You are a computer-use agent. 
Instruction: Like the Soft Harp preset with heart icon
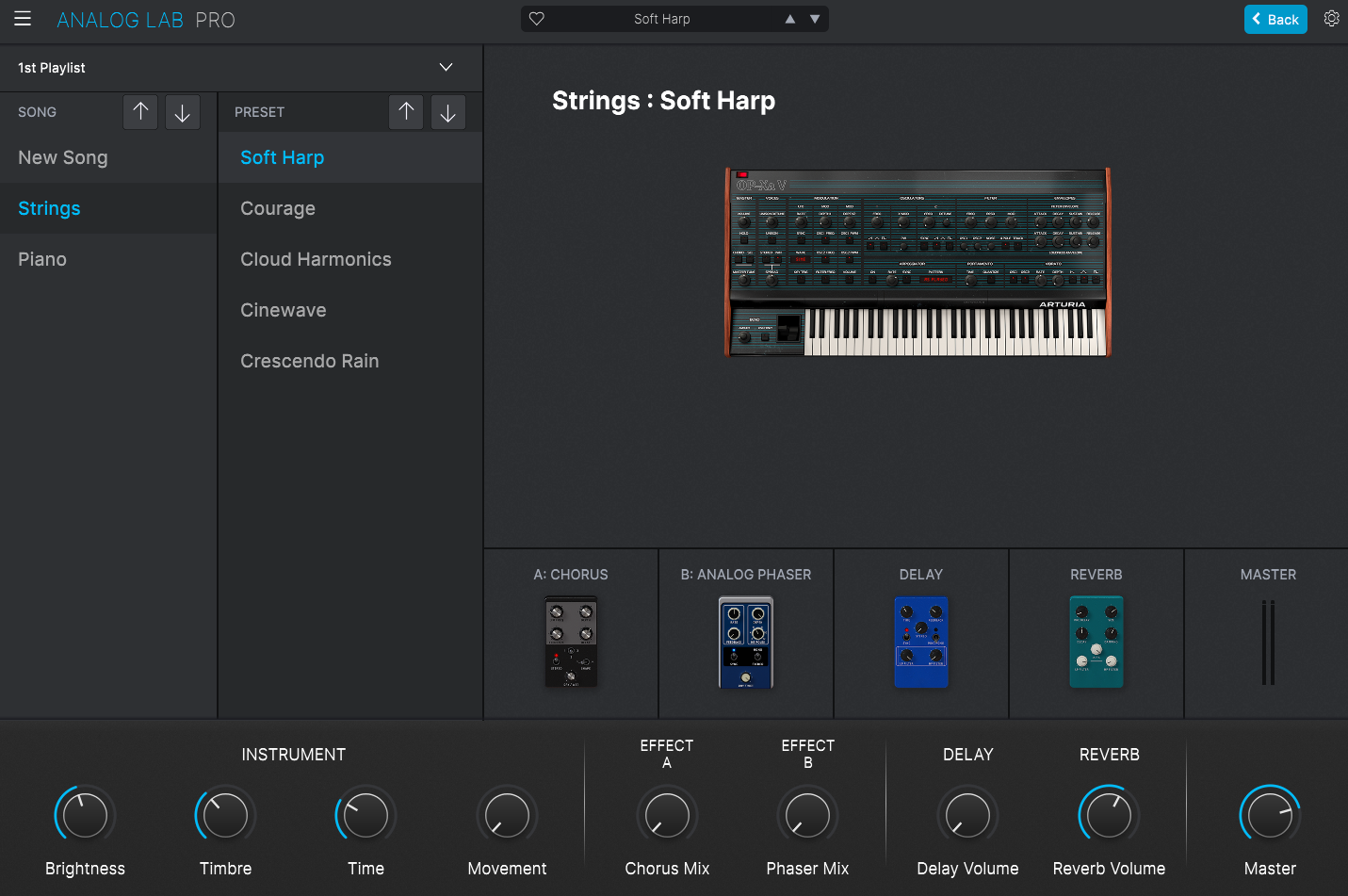pyautogui.click(x=537, y=19)
